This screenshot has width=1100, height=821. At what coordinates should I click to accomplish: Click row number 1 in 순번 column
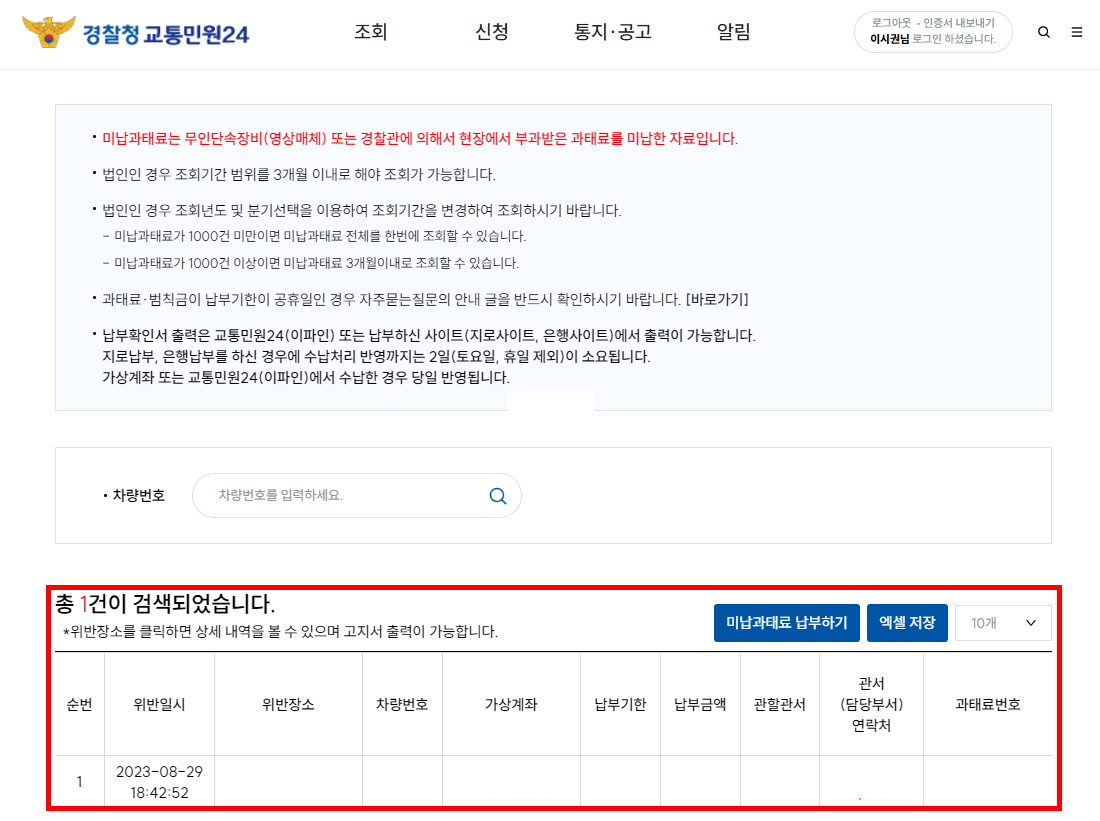point(79,782)
